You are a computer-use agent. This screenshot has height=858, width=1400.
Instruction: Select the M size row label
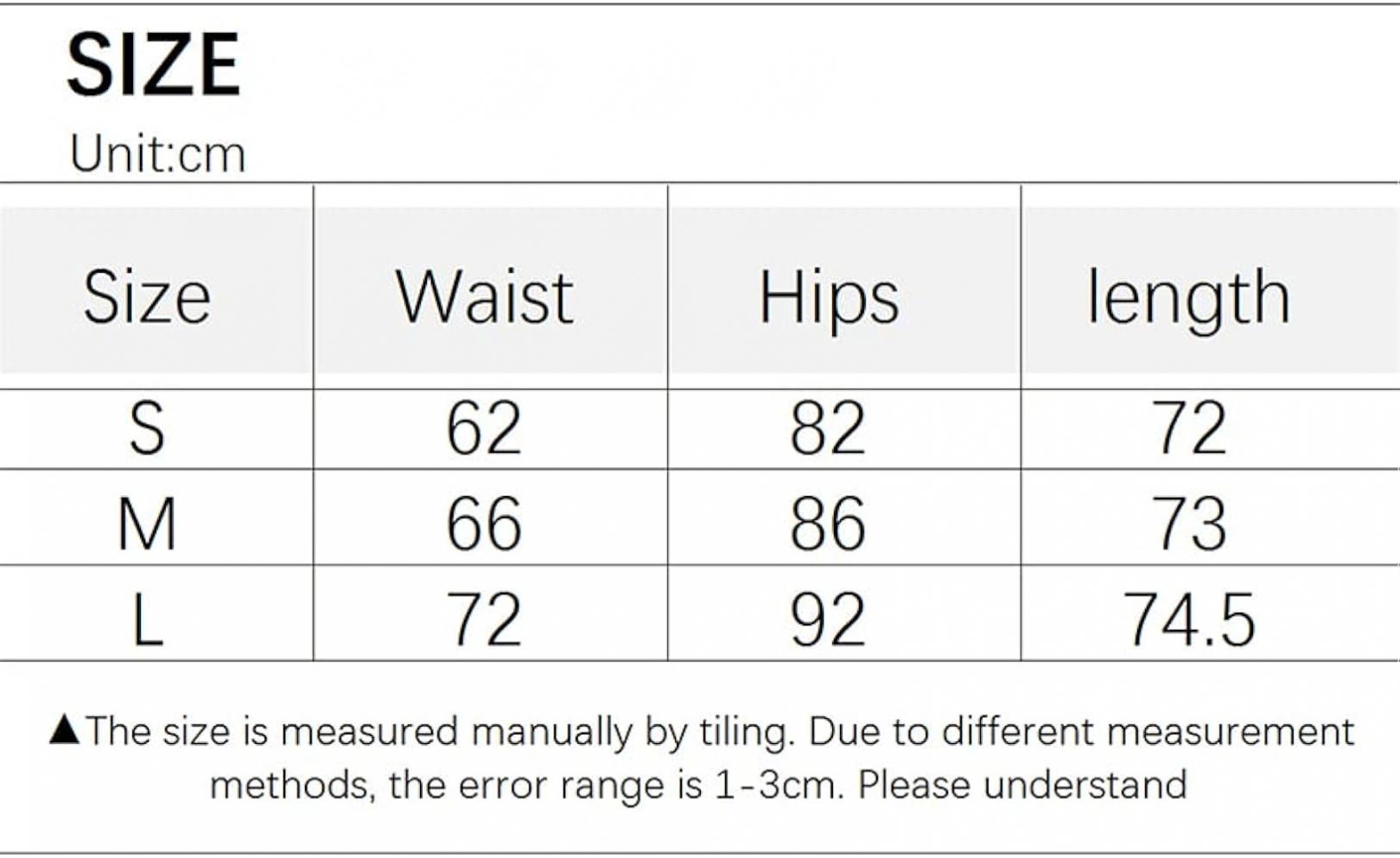(147, 524)
